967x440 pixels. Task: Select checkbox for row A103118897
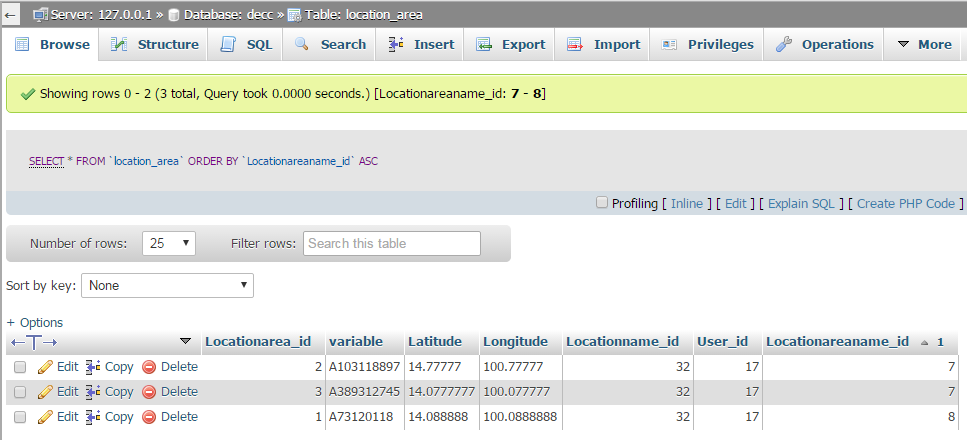[20, 367]
